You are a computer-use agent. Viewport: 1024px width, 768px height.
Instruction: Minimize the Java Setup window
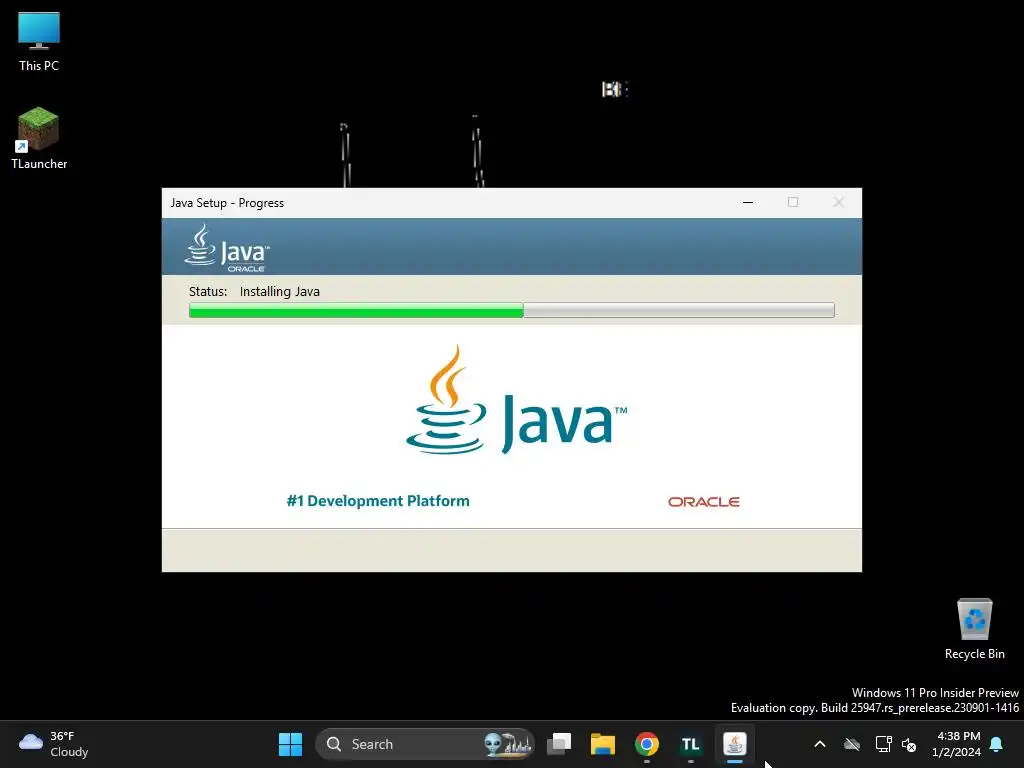click(748, 202)
